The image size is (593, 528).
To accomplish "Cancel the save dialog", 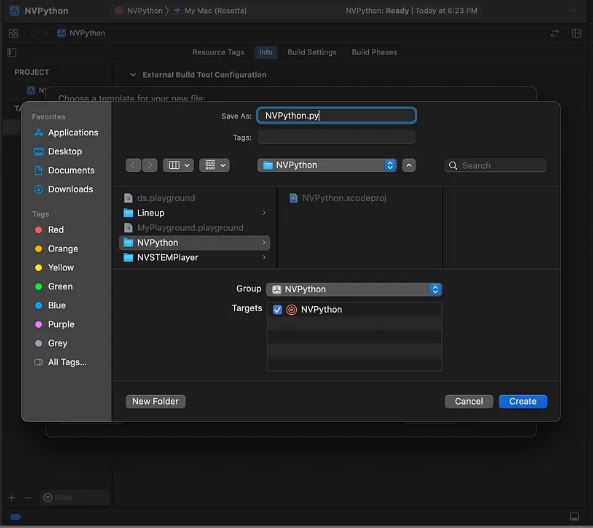I will (x=469, y=401).
